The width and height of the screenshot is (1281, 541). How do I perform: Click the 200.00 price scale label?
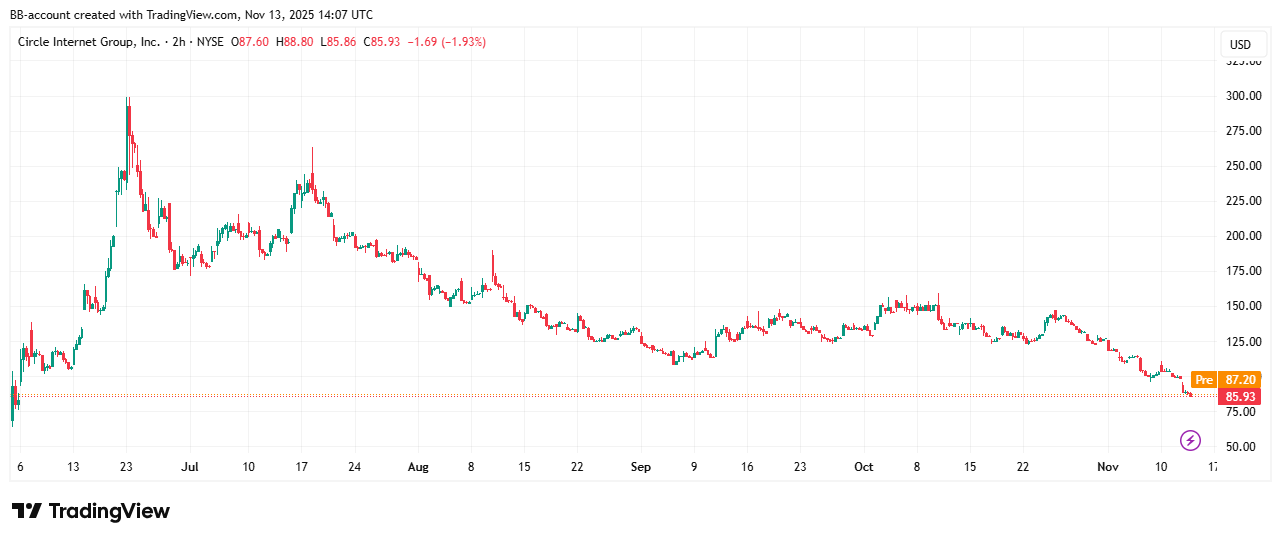1240,236
